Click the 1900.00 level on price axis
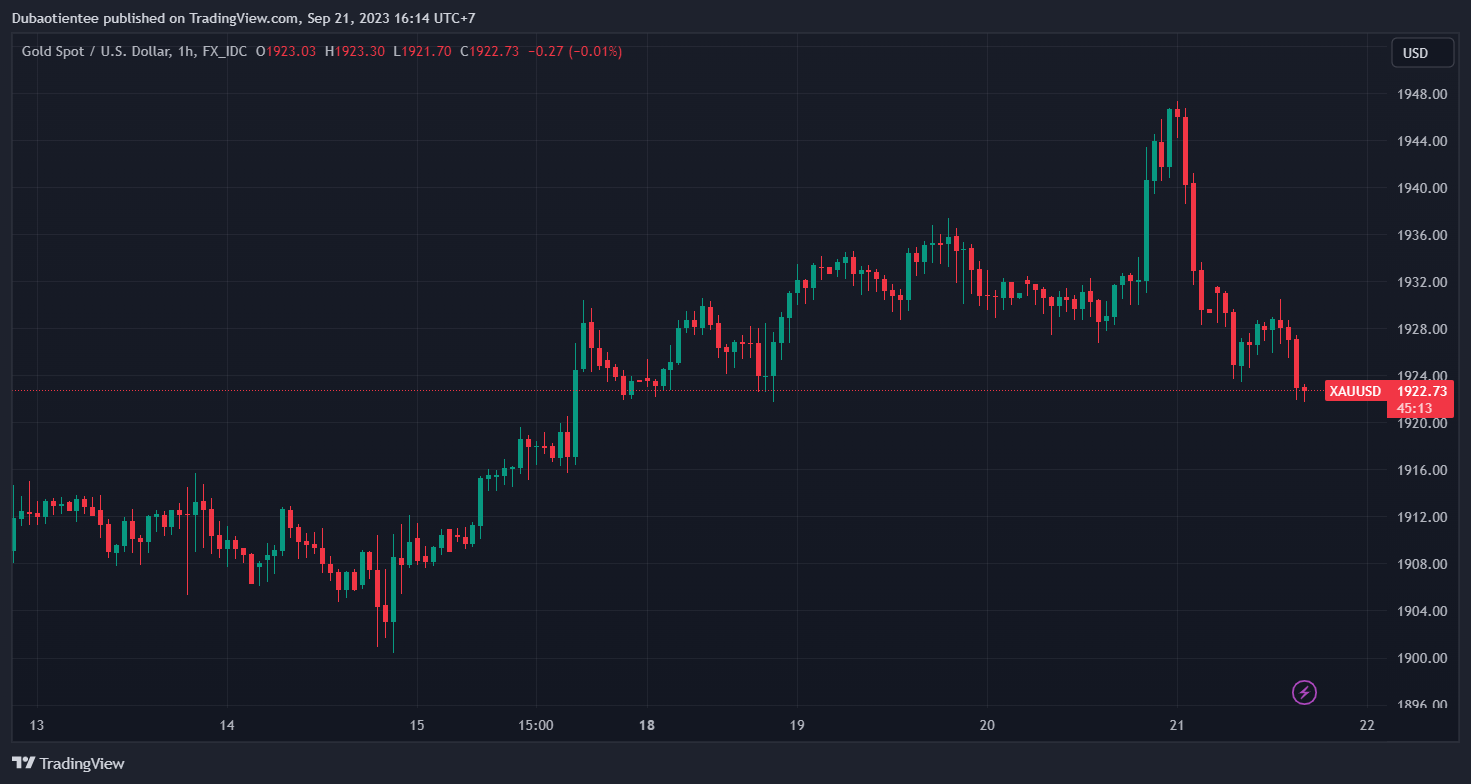This screenshot has height=784, width=1471. (x=1420, y=658)
